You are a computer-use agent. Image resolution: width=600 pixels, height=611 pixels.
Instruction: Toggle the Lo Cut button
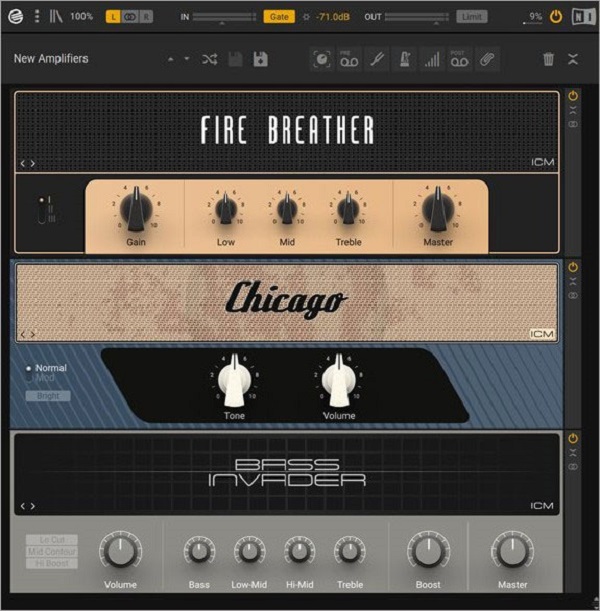52,540
